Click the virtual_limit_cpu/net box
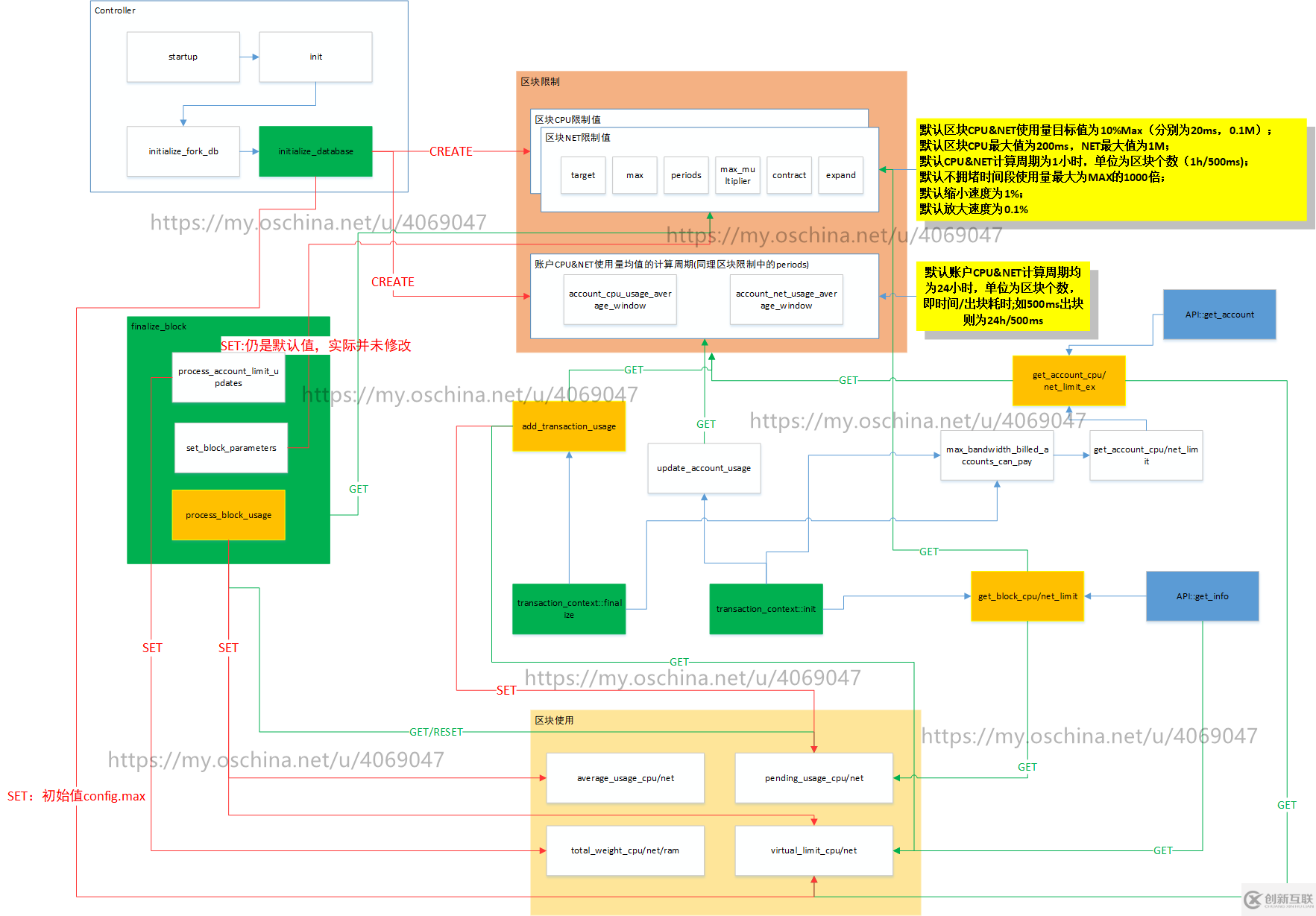Screen dimensions: 1316x916 [813, 850]
